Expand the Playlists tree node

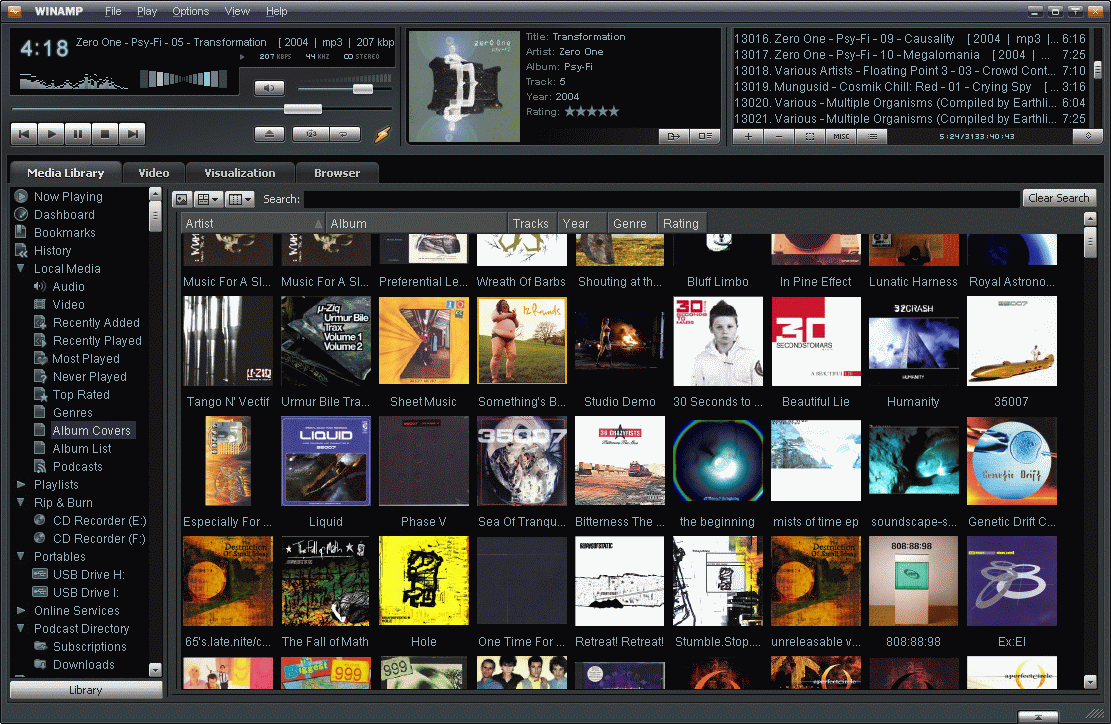coord(21,485)
